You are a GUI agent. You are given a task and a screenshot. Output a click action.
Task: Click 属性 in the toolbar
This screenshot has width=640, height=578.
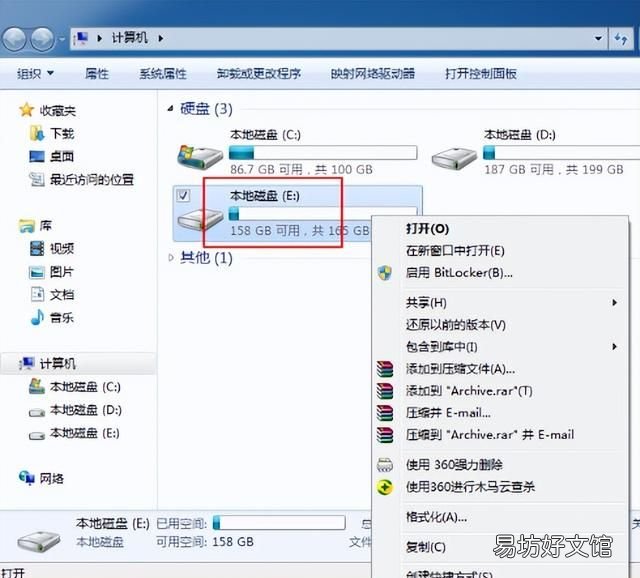(97, 73)
